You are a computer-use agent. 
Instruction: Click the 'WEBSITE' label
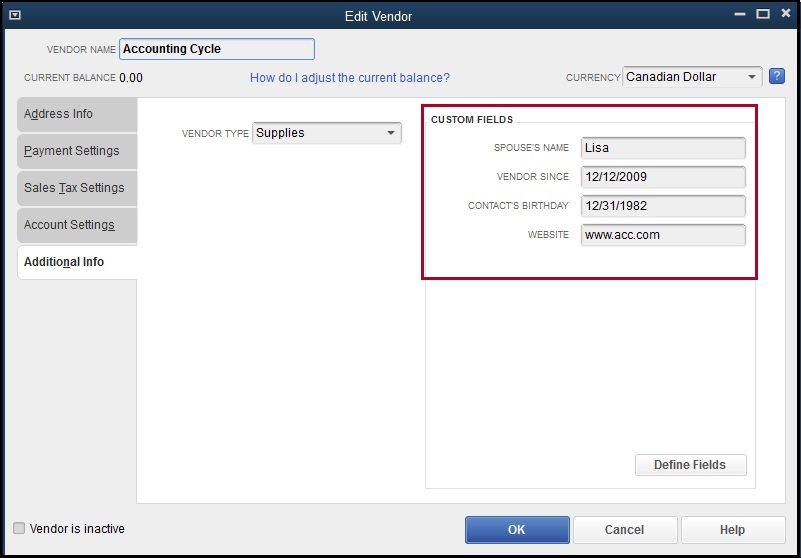click(x=548, y=235)
